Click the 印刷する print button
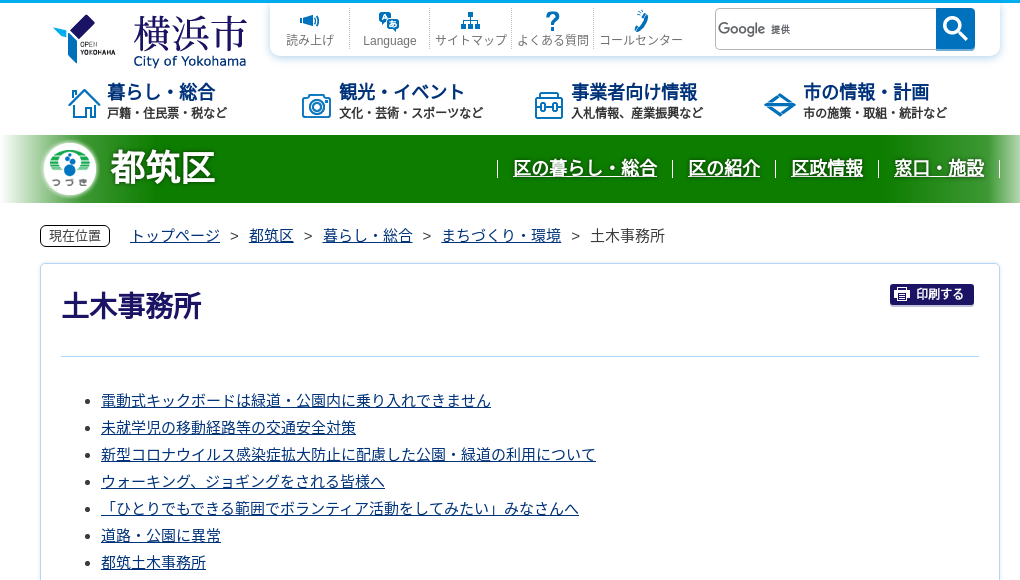Screen dimensions: 1020x580 [x=931, y=295]
